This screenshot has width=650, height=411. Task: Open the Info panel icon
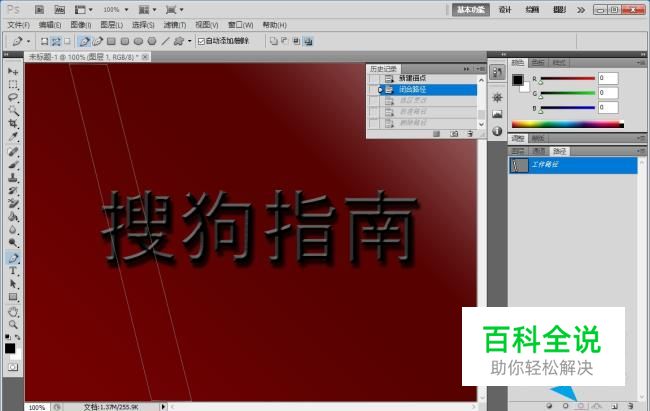(x=497, y=131)
